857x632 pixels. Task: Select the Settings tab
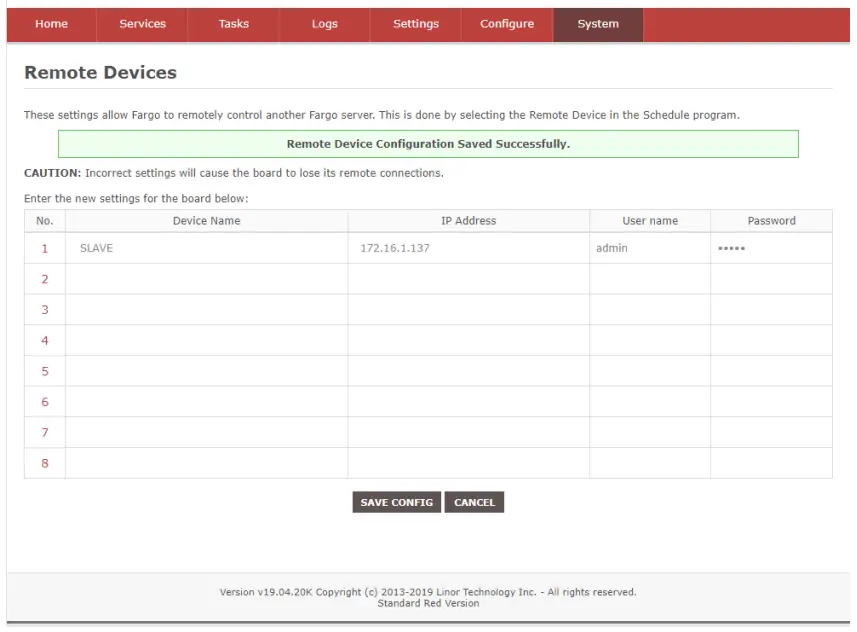416,24
